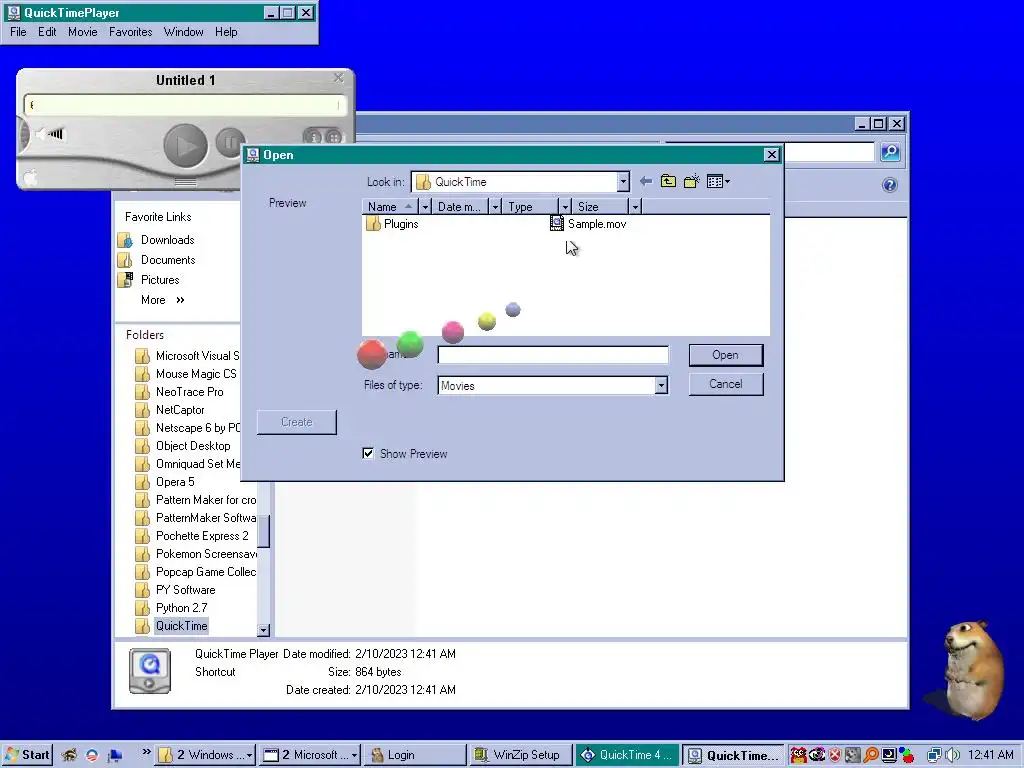Open the Help menu
The height and width of the screenshot is (768, 1024).
tap(226, 31)
